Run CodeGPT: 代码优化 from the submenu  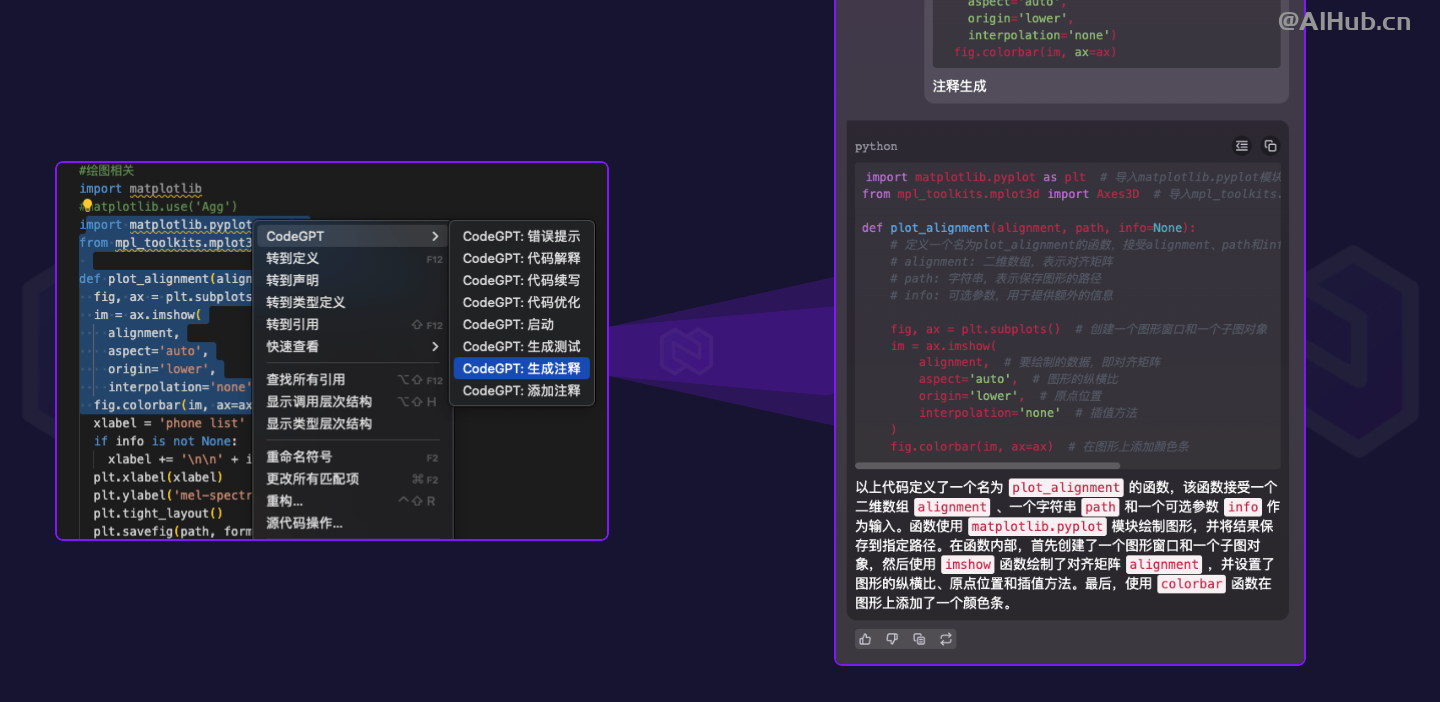(x=522, y=302)
